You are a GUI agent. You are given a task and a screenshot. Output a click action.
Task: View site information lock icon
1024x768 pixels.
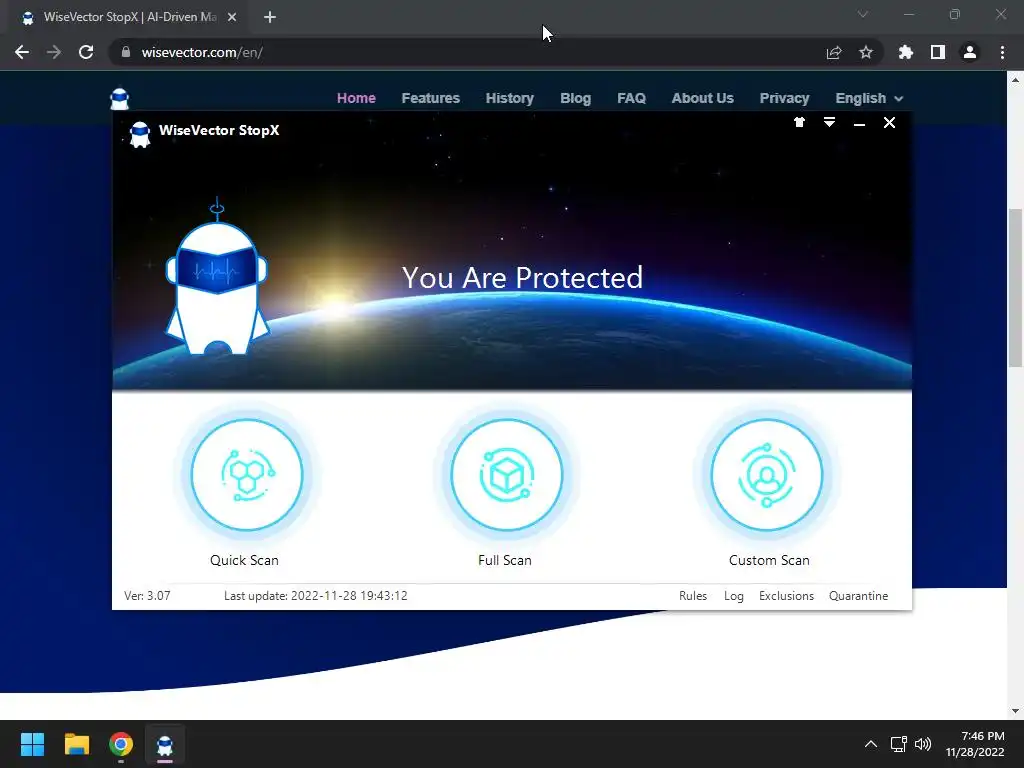[x=126, y=52]
